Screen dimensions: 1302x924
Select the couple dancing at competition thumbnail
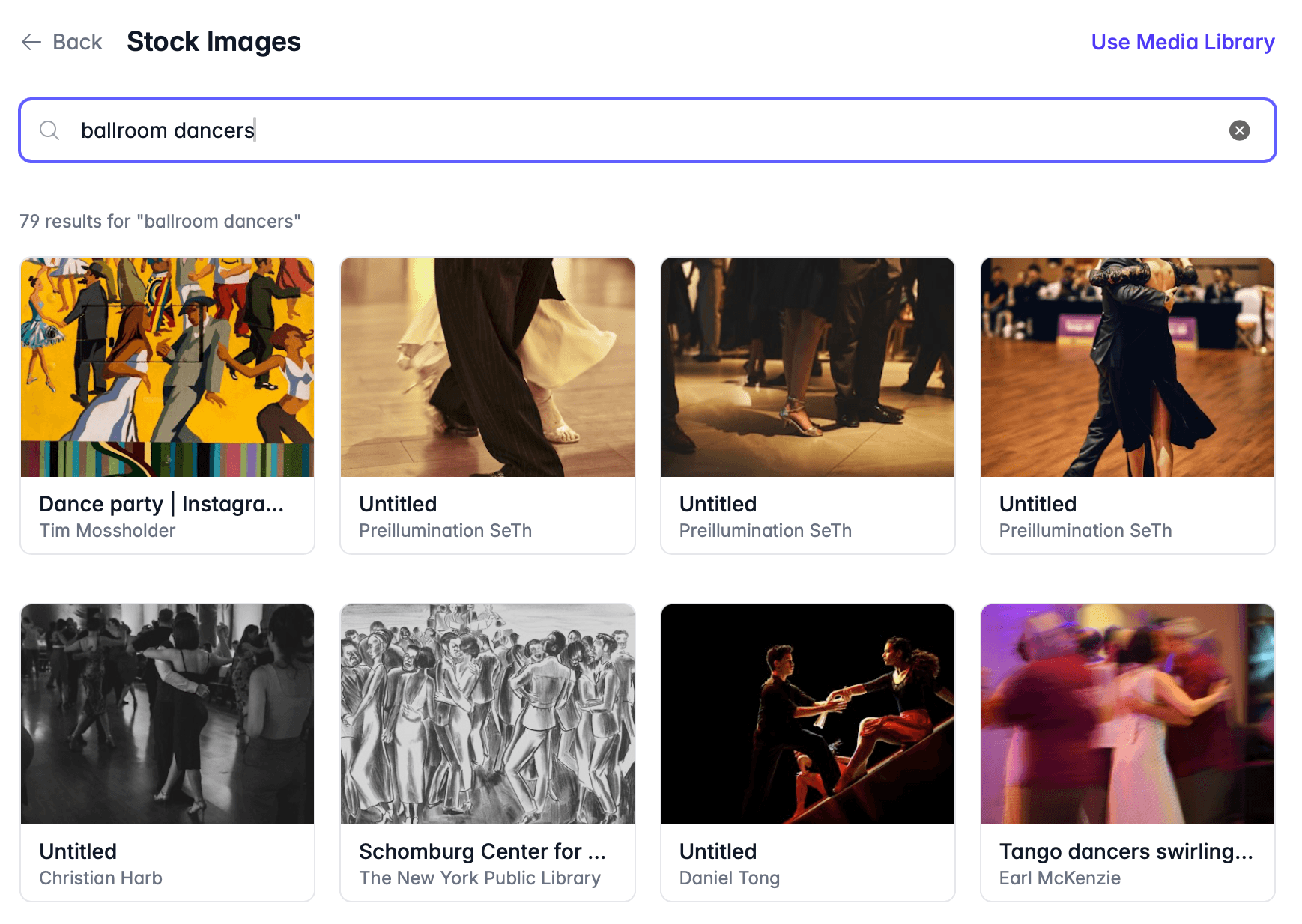point(1127,367)
